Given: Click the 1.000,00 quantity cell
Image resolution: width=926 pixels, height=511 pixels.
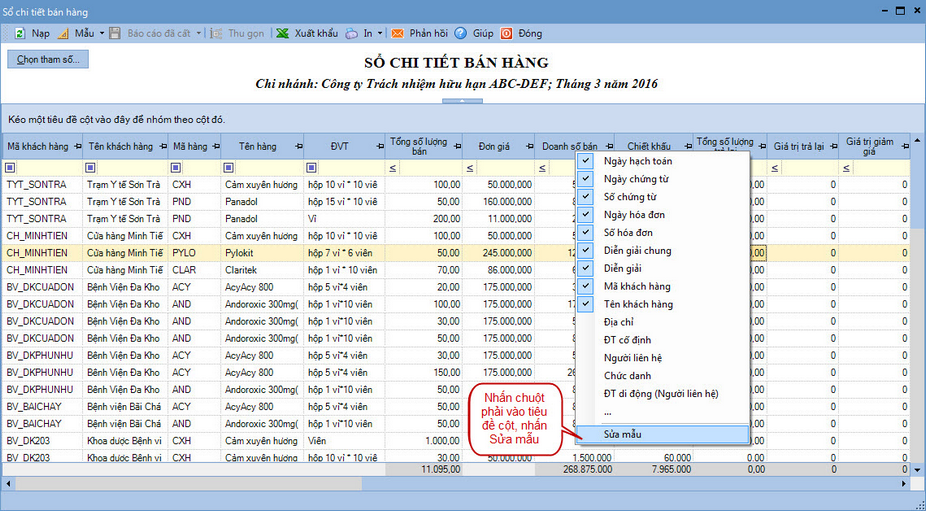Looking at the screenshot, I should 424,441.
